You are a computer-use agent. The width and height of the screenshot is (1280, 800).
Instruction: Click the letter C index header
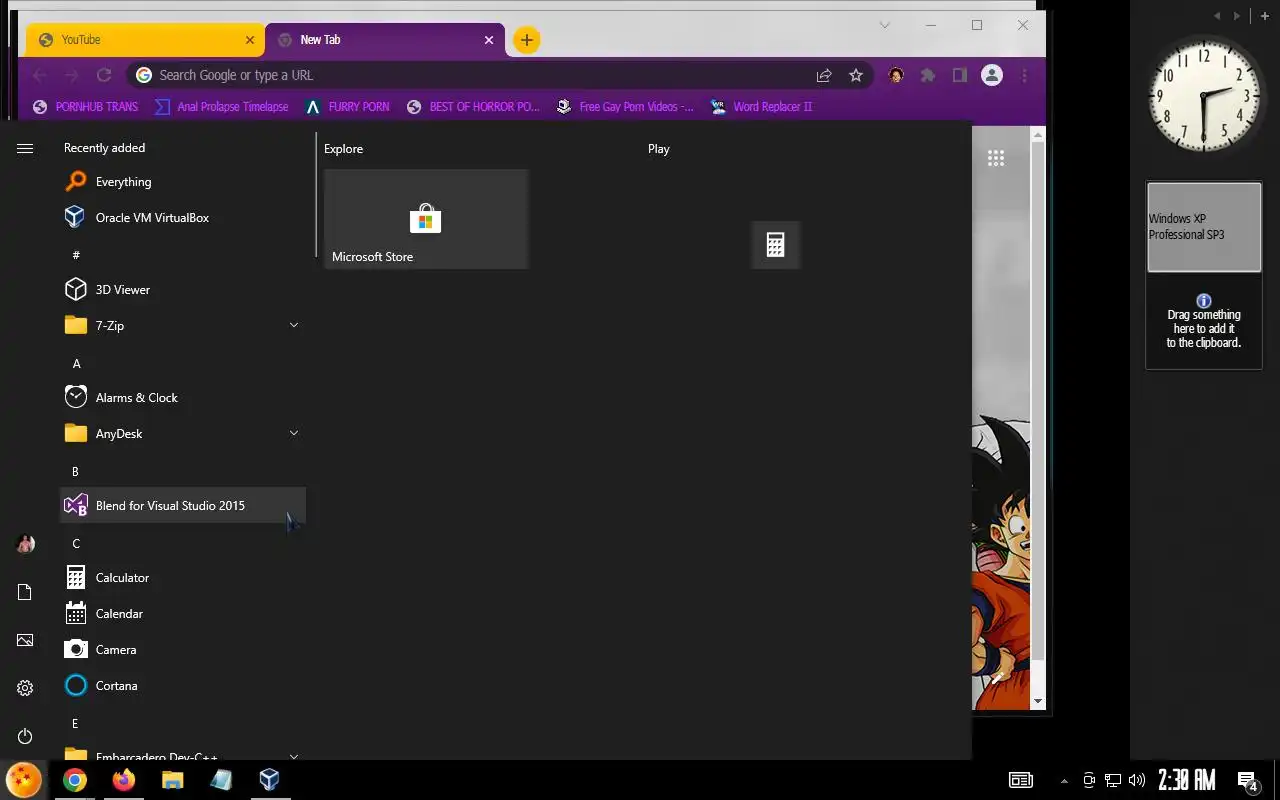tap(76, 544)
